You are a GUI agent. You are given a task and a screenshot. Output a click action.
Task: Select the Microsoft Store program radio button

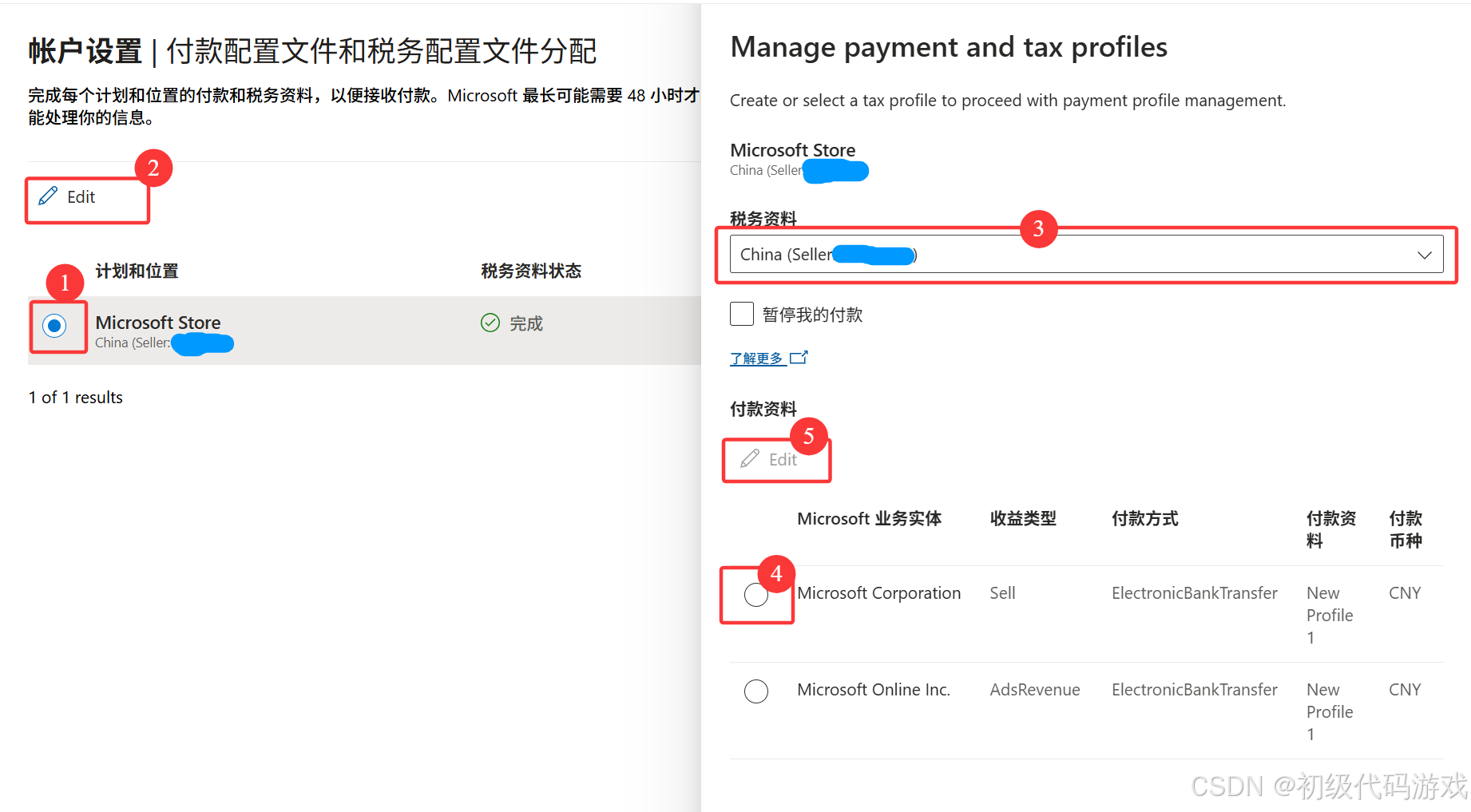[x=54, y=326]
